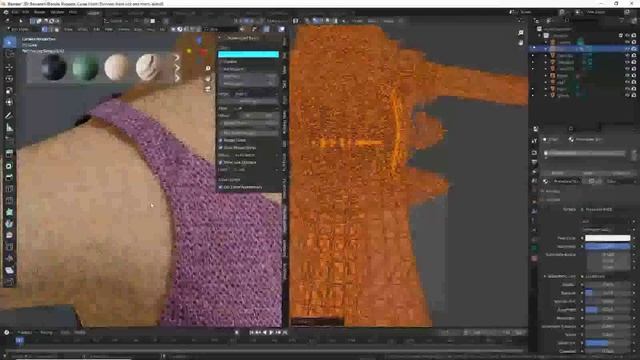Open the Help menu
Screen dimensions: 640x360
coord(73,12)
